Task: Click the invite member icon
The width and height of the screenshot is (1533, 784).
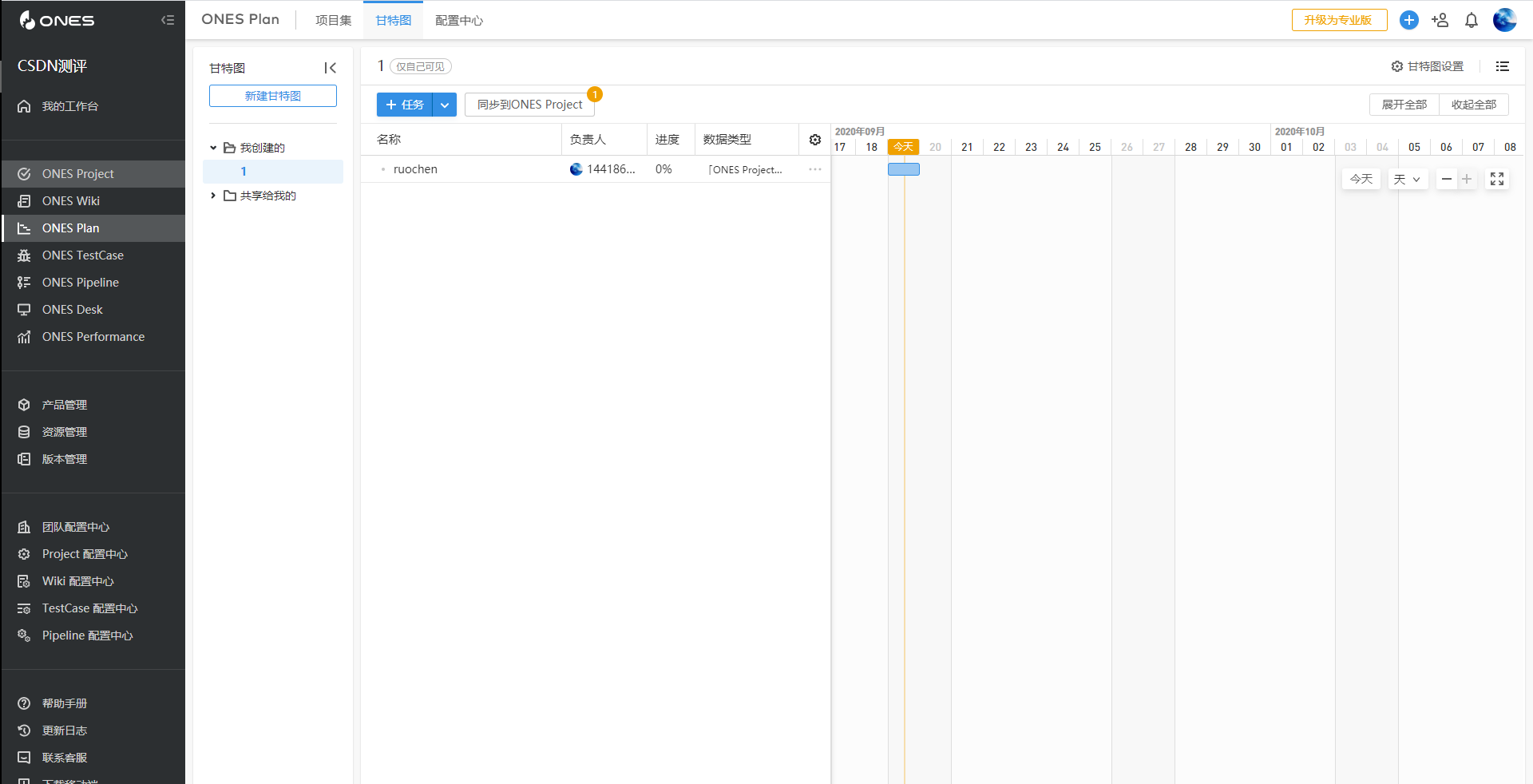Action: tap(1440, 20)
